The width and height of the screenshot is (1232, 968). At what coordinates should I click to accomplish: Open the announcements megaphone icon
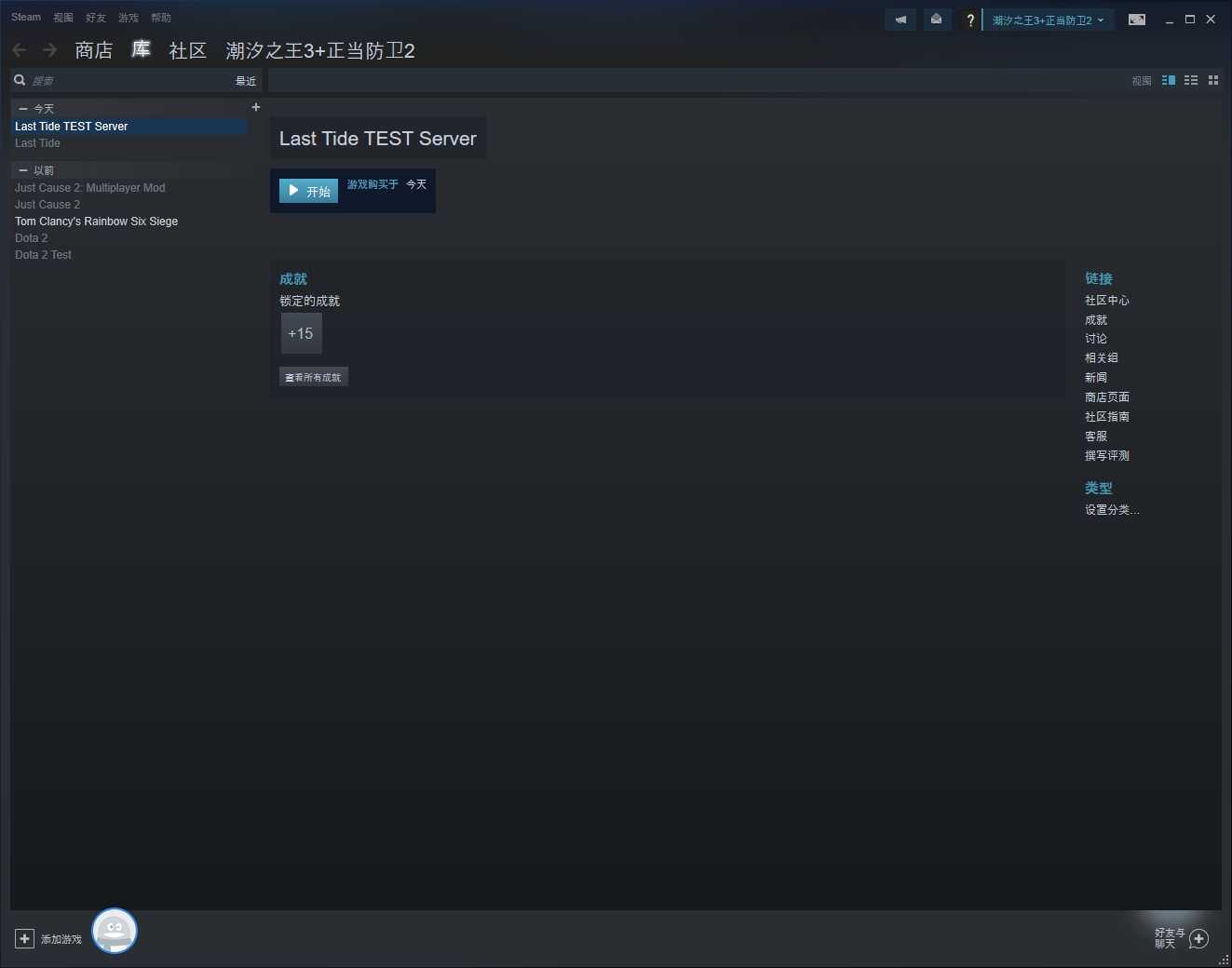900,20
